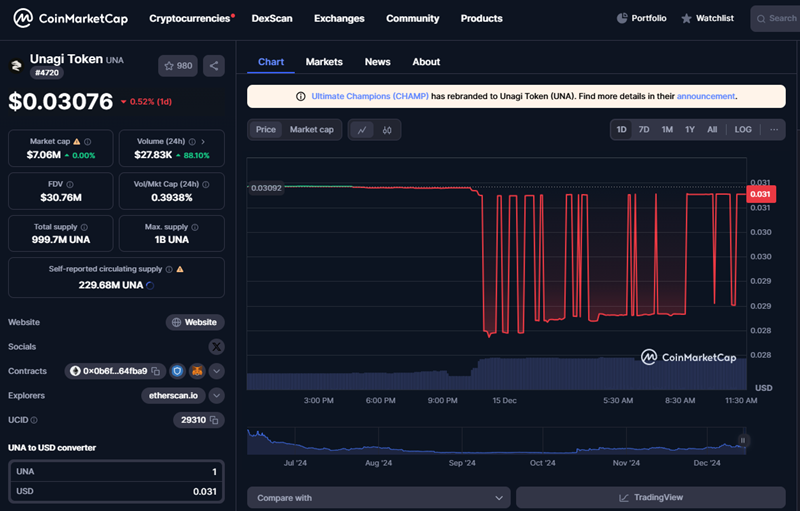This screenshot has height=511, width=800.
Task: Copy the contract address 0x0b6f...64fba9
Action: coord(156,371)
